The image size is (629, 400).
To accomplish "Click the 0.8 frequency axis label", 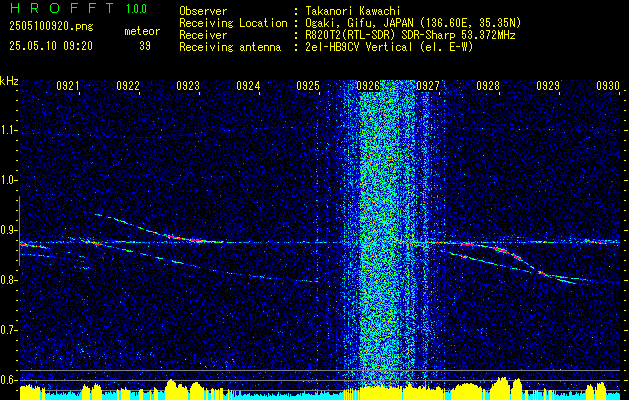I will (8, 280).
